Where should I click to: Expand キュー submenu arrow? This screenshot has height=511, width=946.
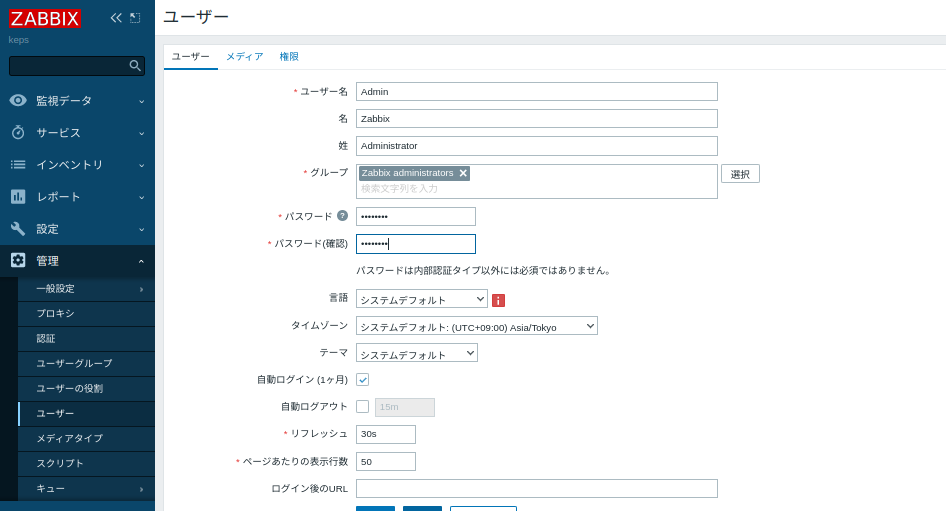coord(141,489)
